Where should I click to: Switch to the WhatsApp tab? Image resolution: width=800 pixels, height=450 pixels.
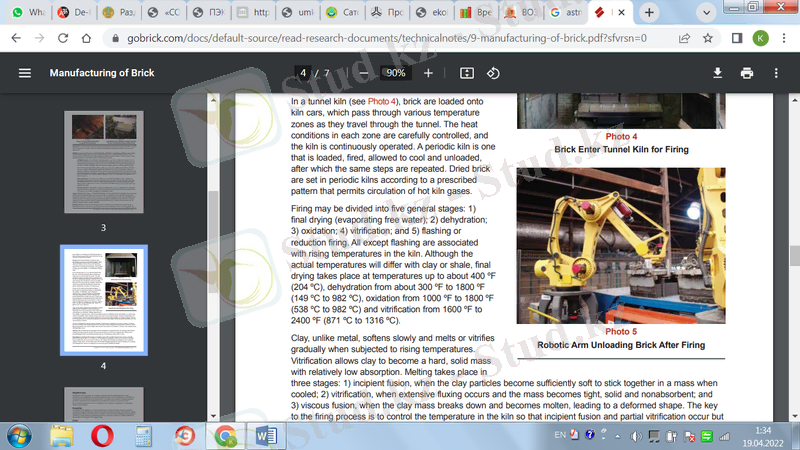pyautogui.click(x=28, y=12)
